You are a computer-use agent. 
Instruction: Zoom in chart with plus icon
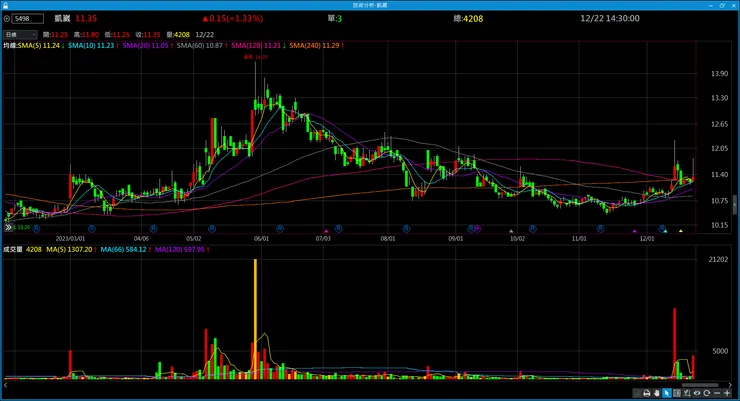(727, 393)
